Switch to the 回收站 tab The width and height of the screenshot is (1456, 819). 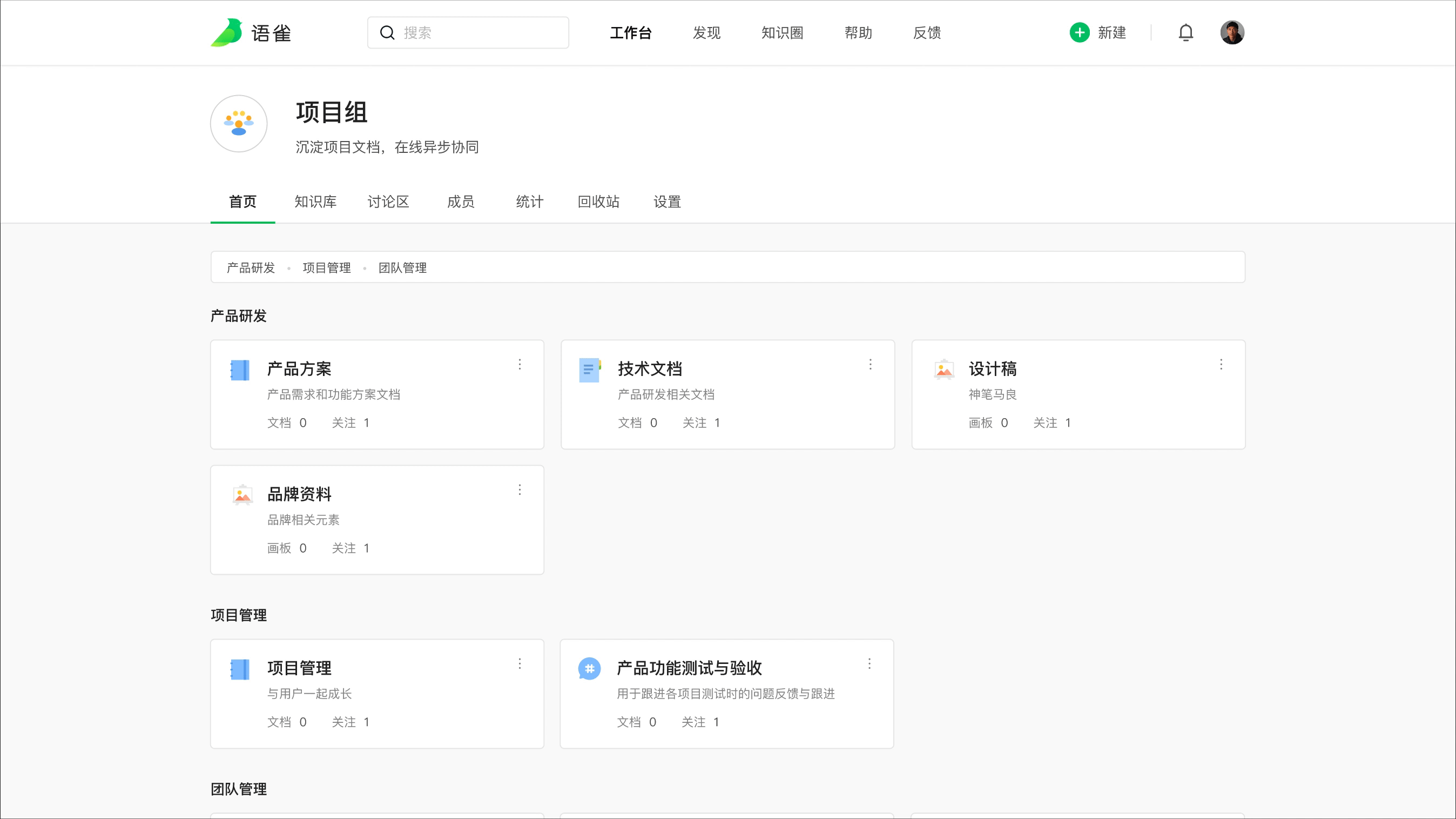tap(598, 202)
